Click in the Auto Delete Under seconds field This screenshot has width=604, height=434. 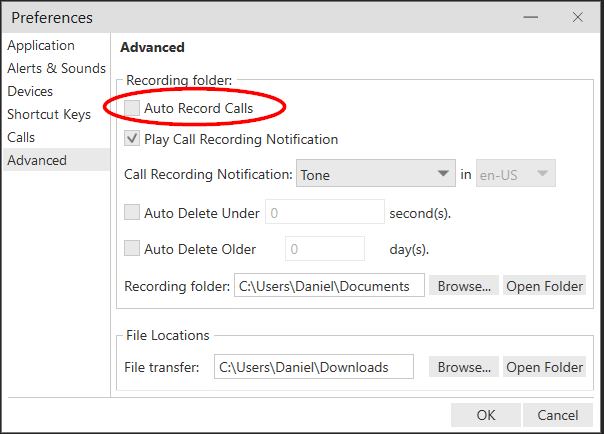click(x=324, y=212)
